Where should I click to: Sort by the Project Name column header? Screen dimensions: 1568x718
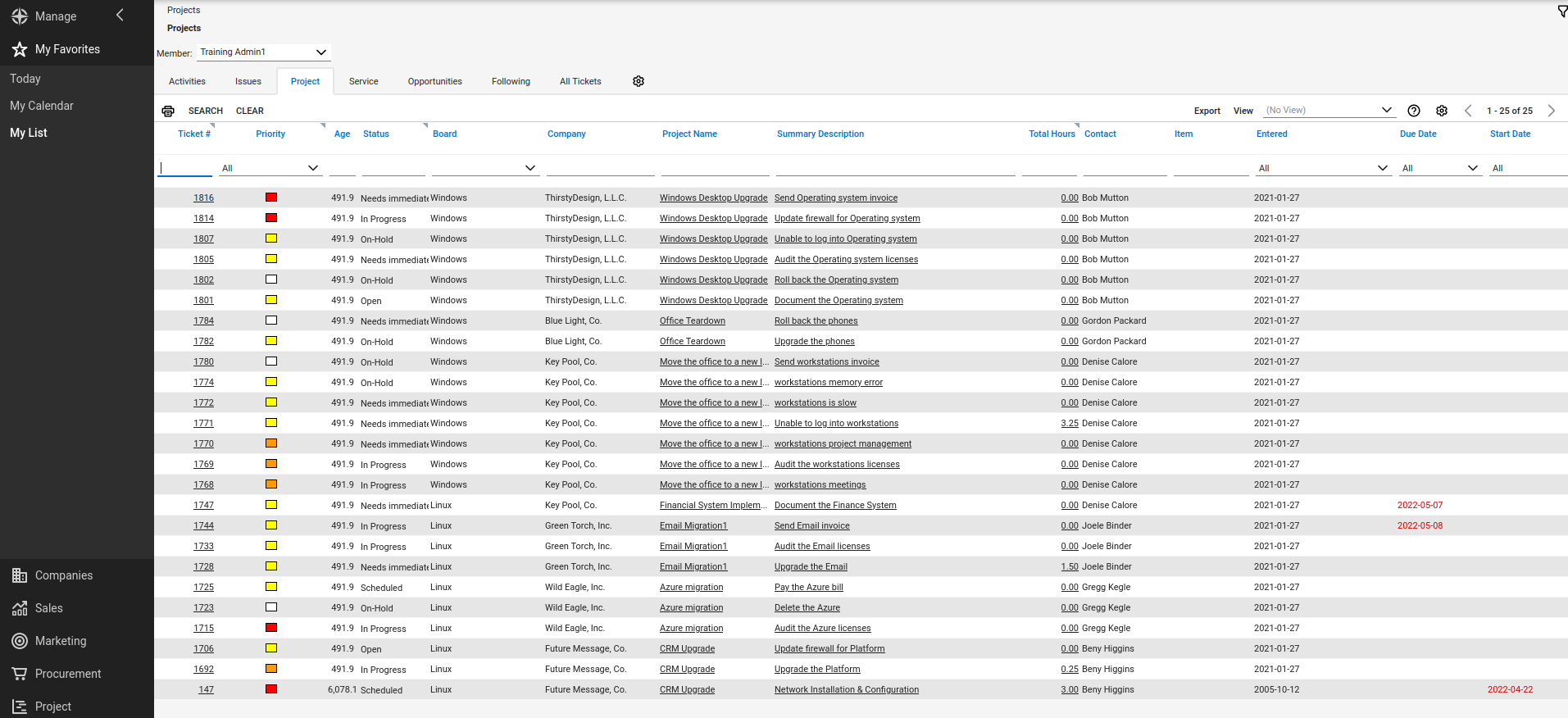(x=689, y=134)
